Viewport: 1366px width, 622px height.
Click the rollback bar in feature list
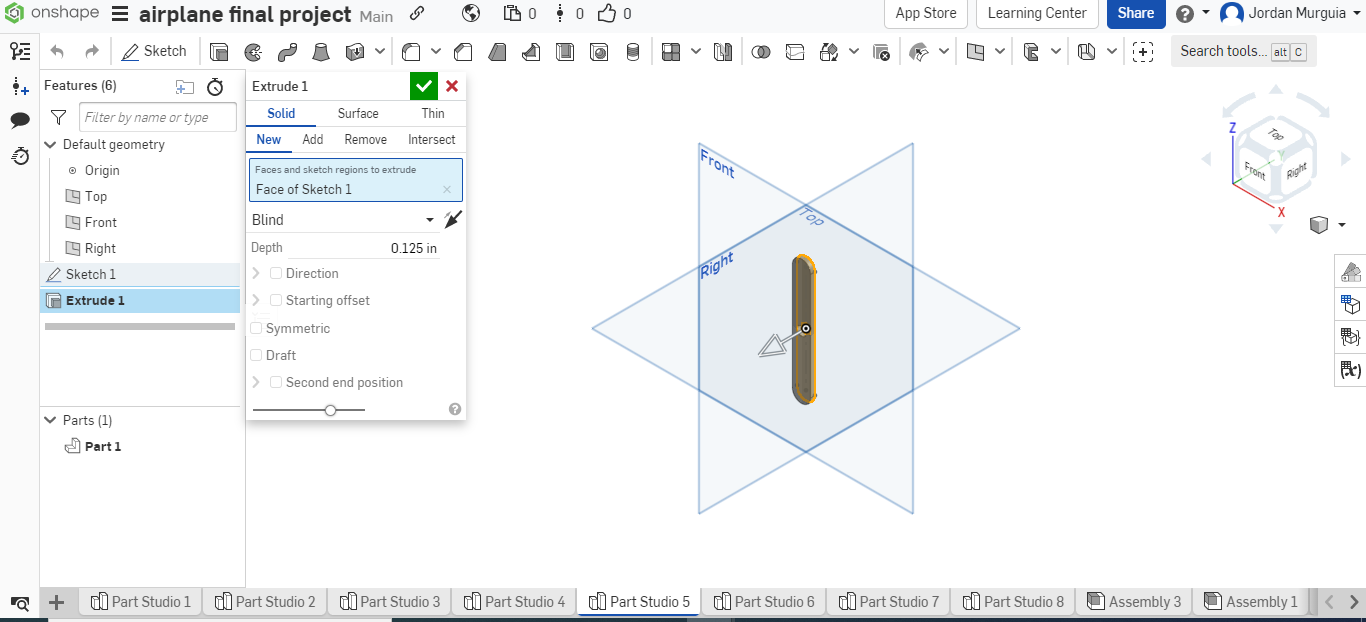[x=140, y=326]
